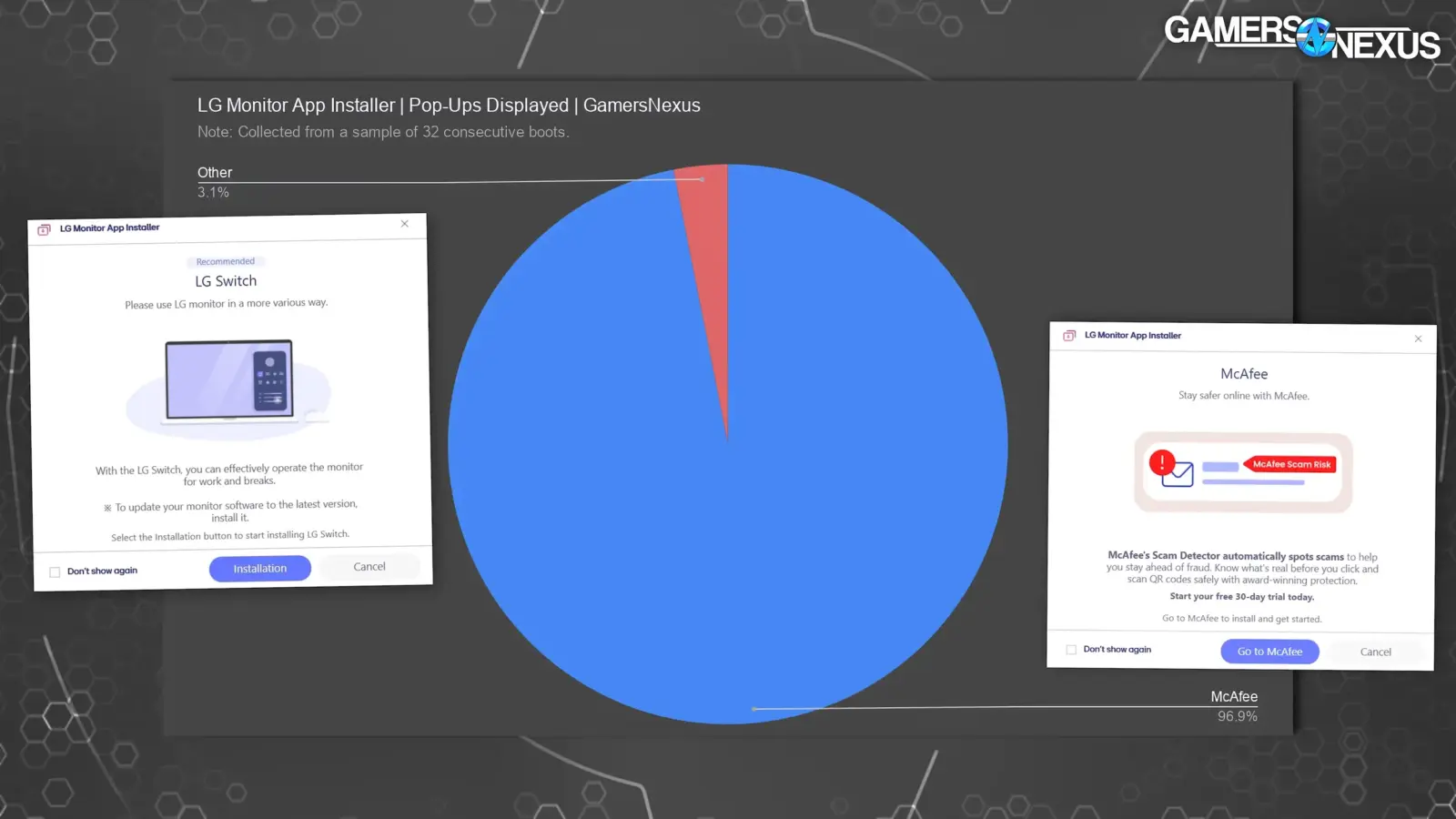Check Don't show again in LG Switch dialog
The height and width of the screenshot is (819, 1456).
click(x=55, y=572)
